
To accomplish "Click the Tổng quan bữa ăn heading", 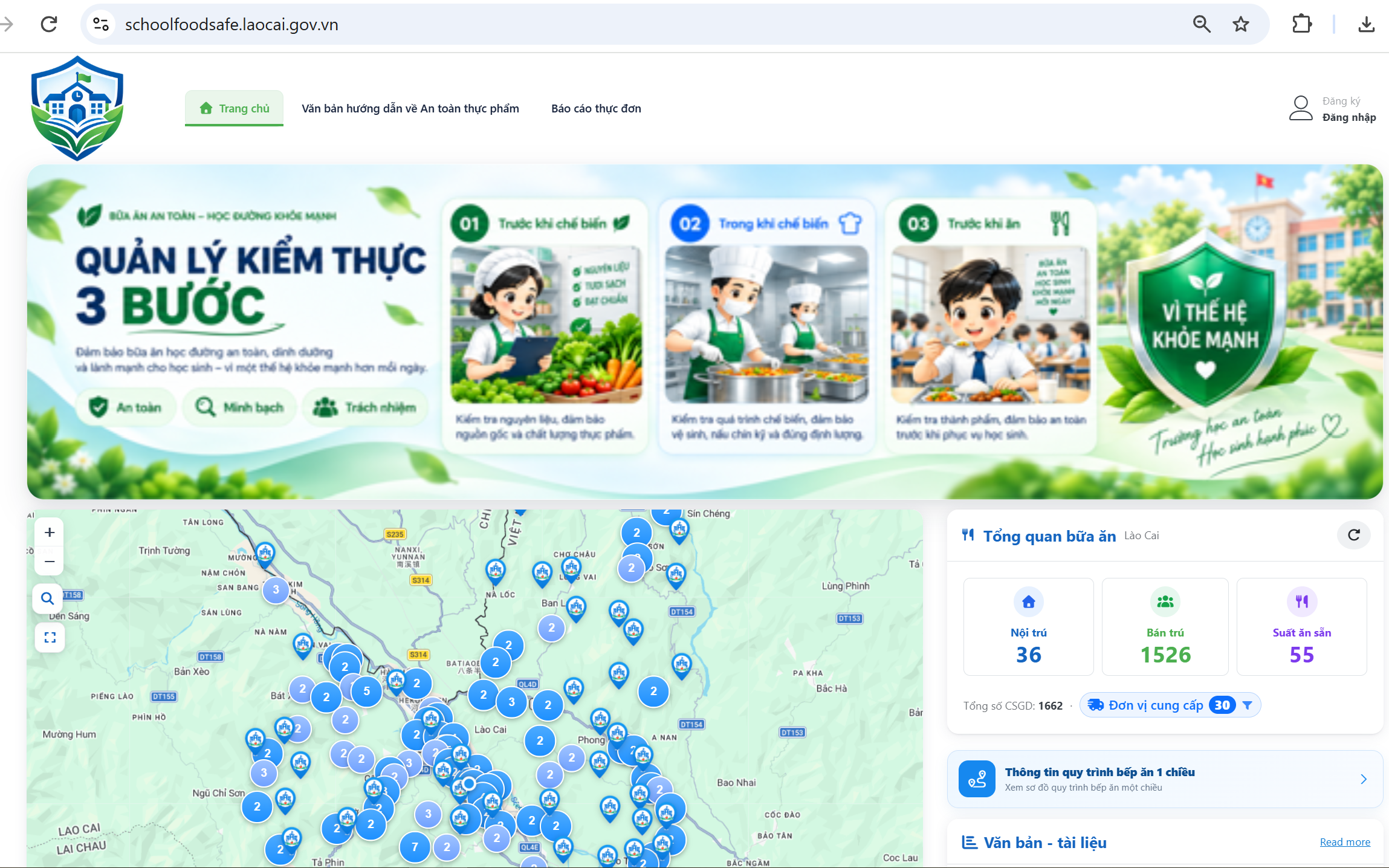I will 1049,536.
